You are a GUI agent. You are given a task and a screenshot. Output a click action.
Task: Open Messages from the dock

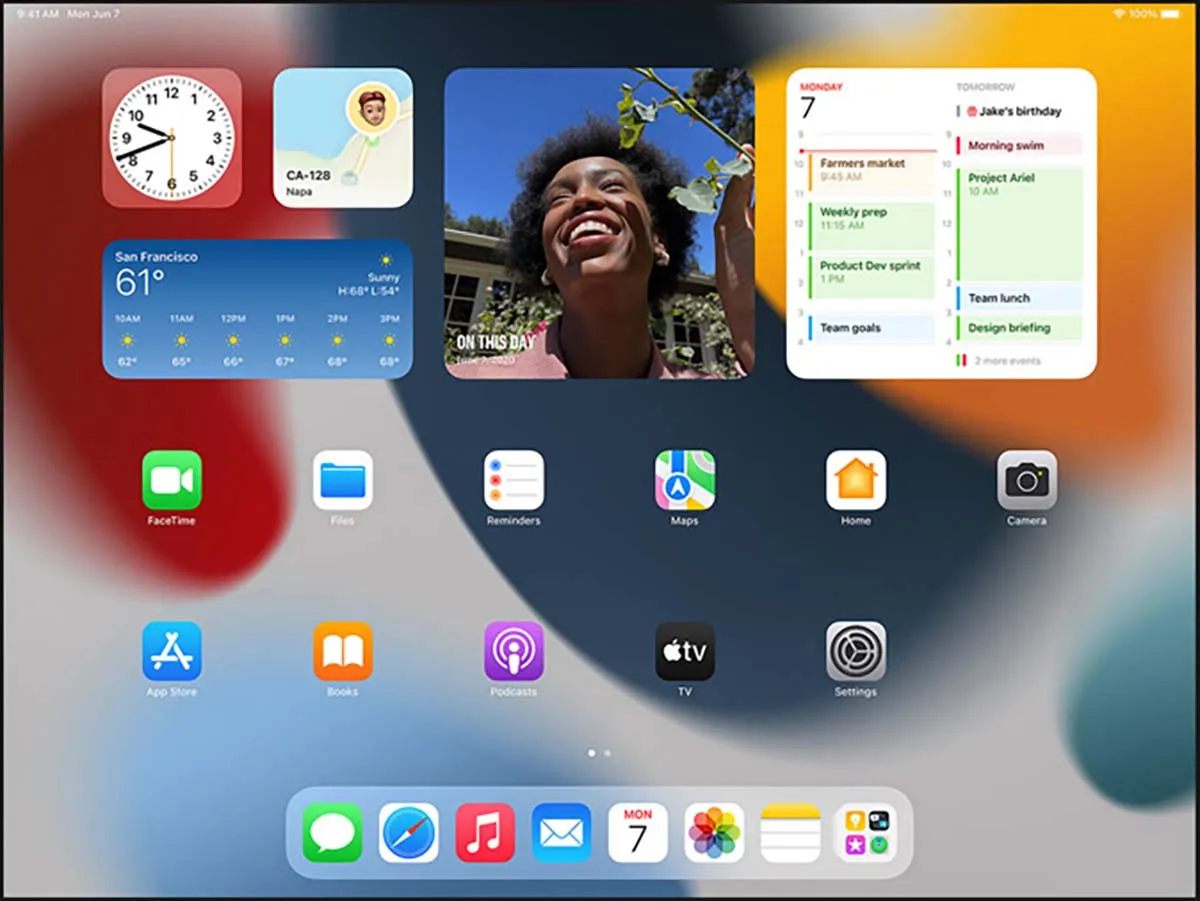pos(331,831)
